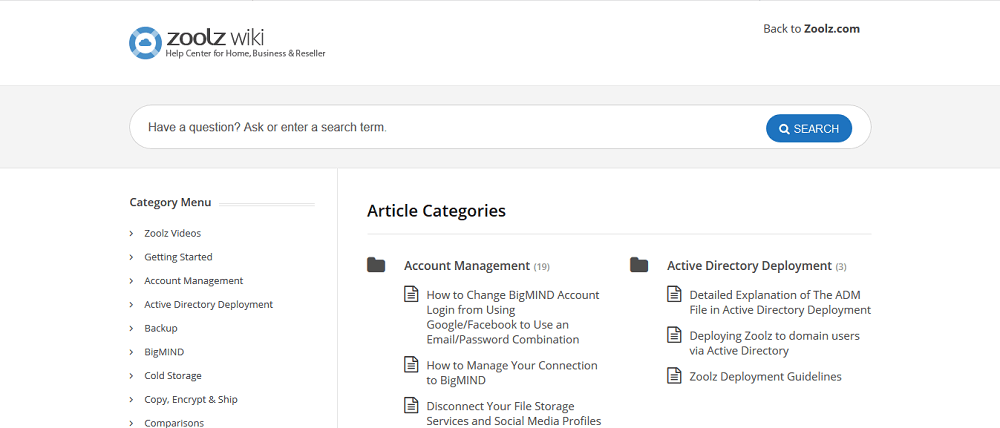
Task: Follow the Back to Zoolz.com link
Action: (x=811, y=29)
